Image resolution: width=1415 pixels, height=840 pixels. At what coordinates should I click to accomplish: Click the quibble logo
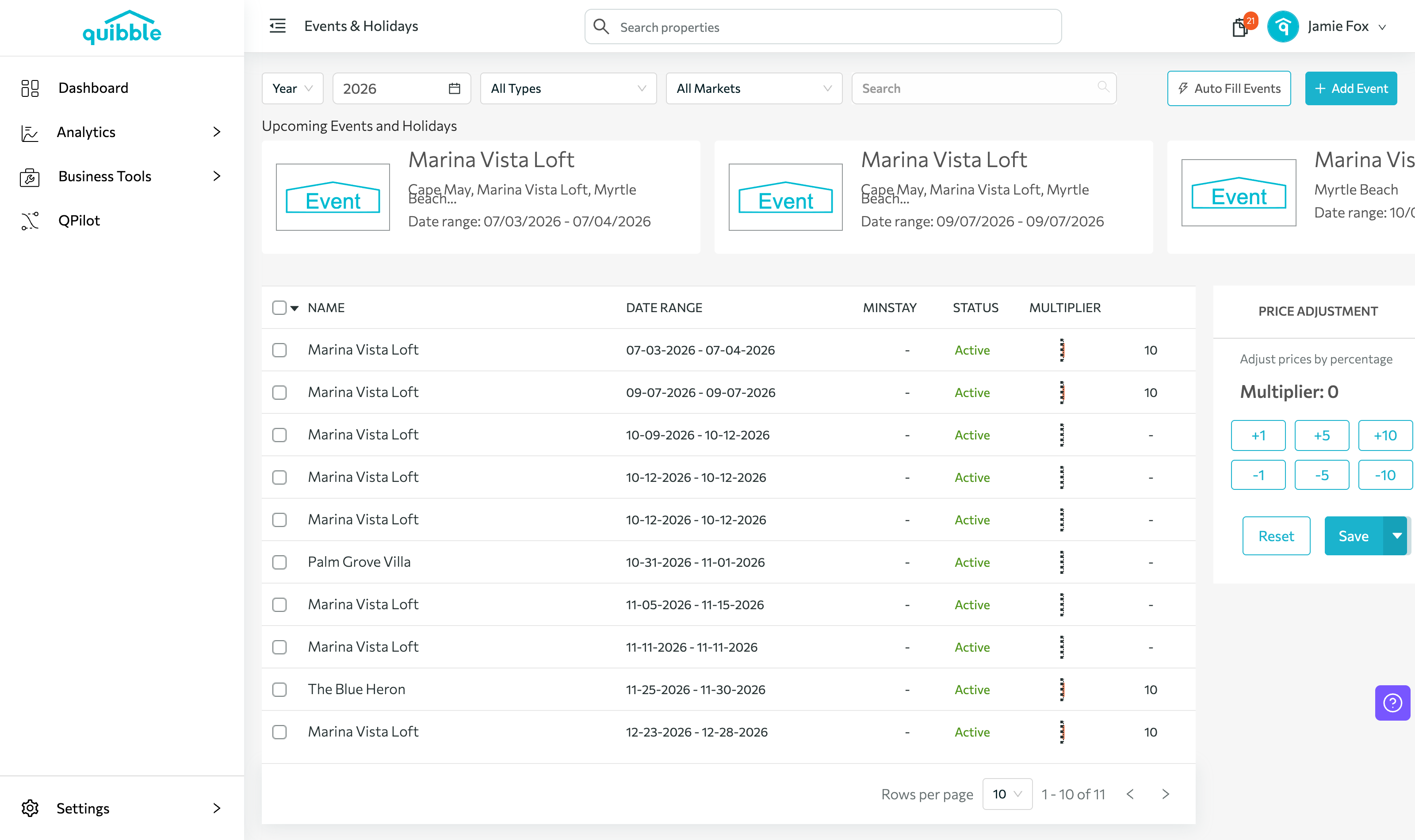(x=122, y=27)
